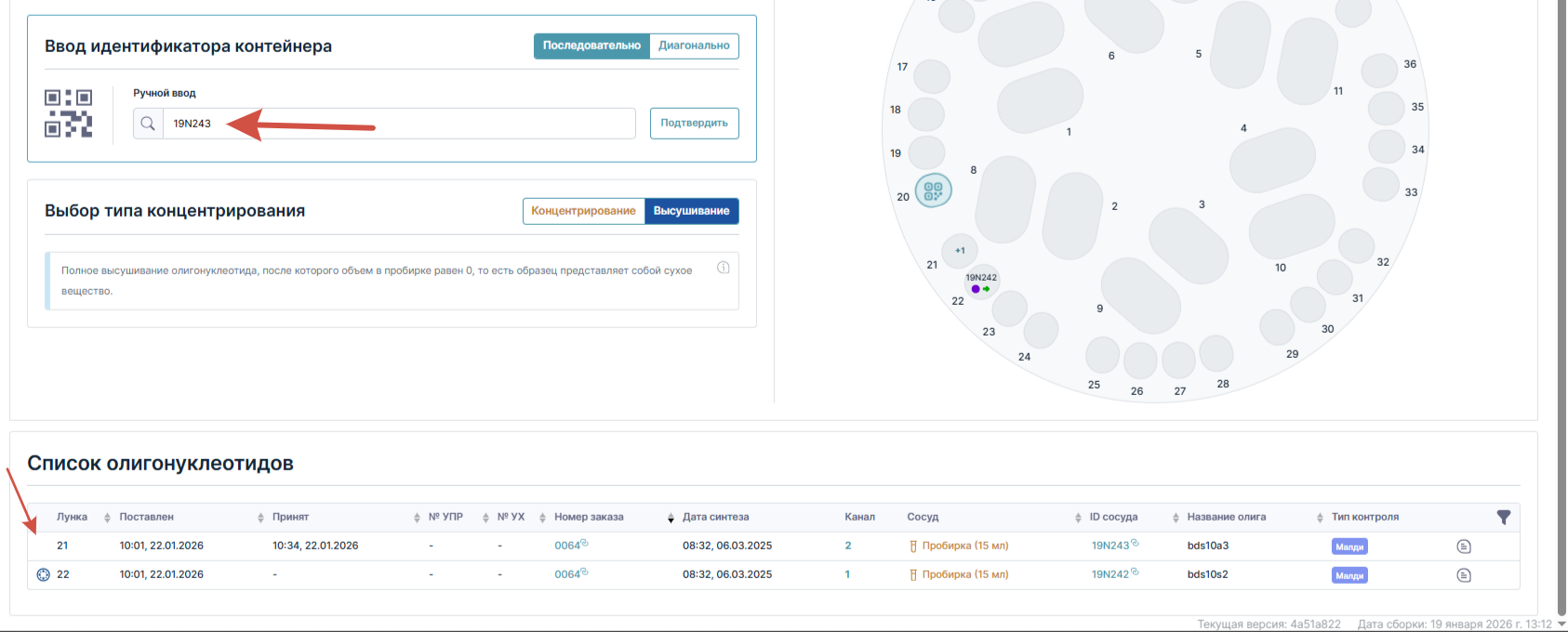Choose Концентрирование type

(x=583, y=211)
